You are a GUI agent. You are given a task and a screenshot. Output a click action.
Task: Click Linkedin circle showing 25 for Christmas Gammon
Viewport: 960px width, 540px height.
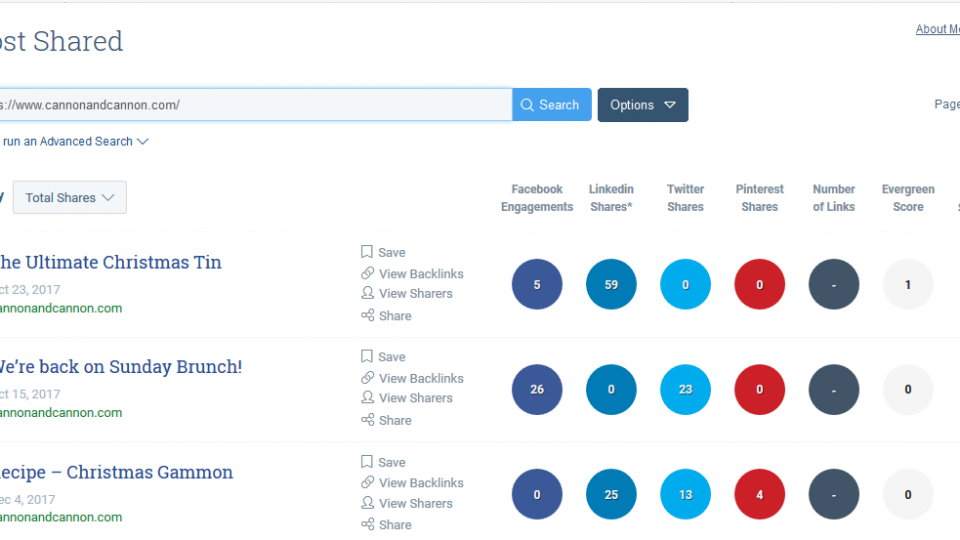[x=611, y=494]
